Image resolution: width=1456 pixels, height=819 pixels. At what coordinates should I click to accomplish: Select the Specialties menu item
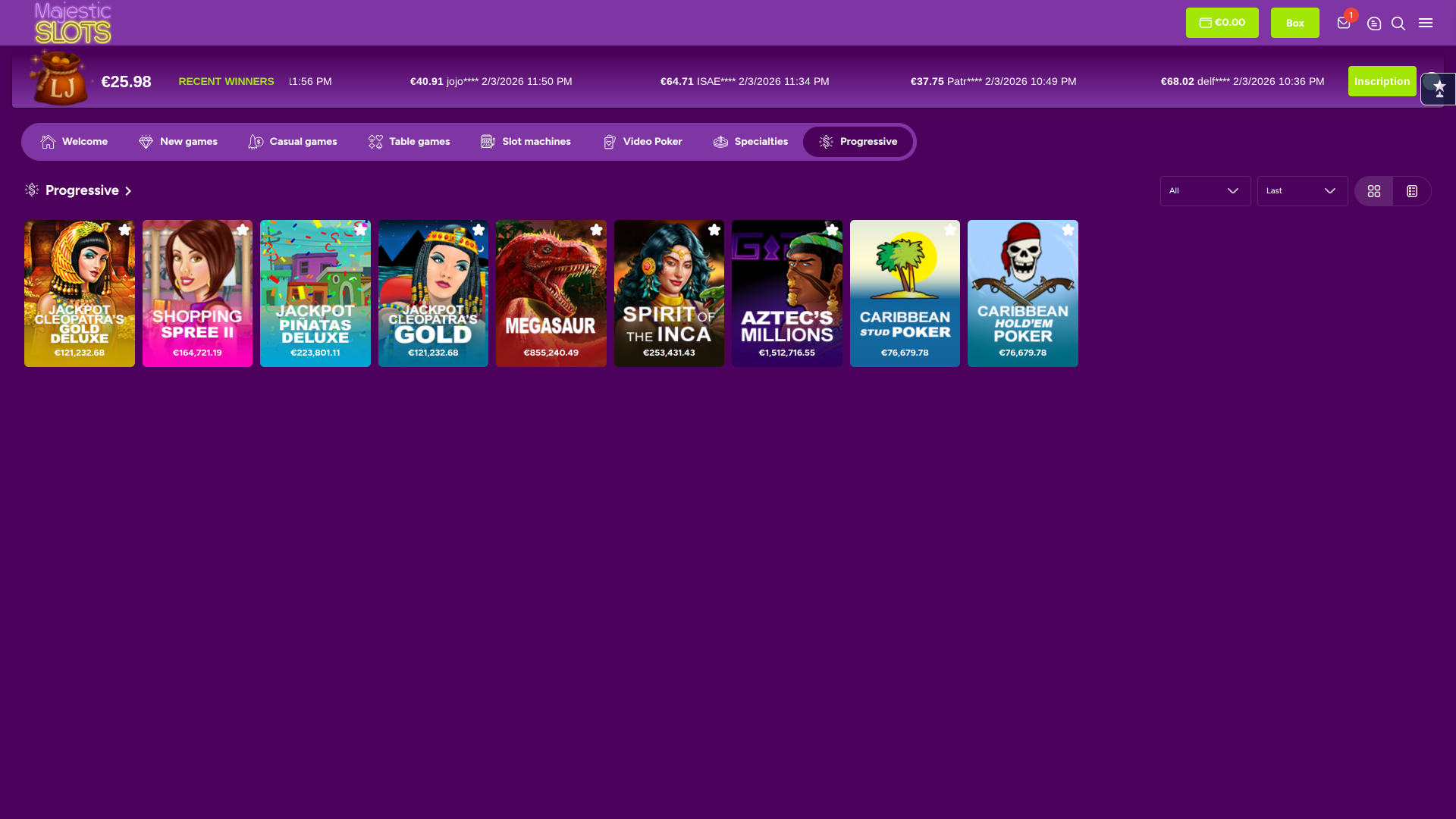(x=761, y=142)
